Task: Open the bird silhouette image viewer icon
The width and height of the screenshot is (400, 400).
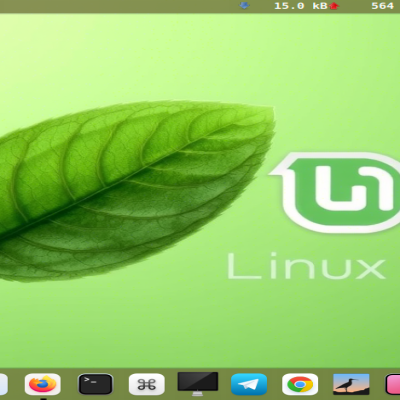Action: [351, 384]
